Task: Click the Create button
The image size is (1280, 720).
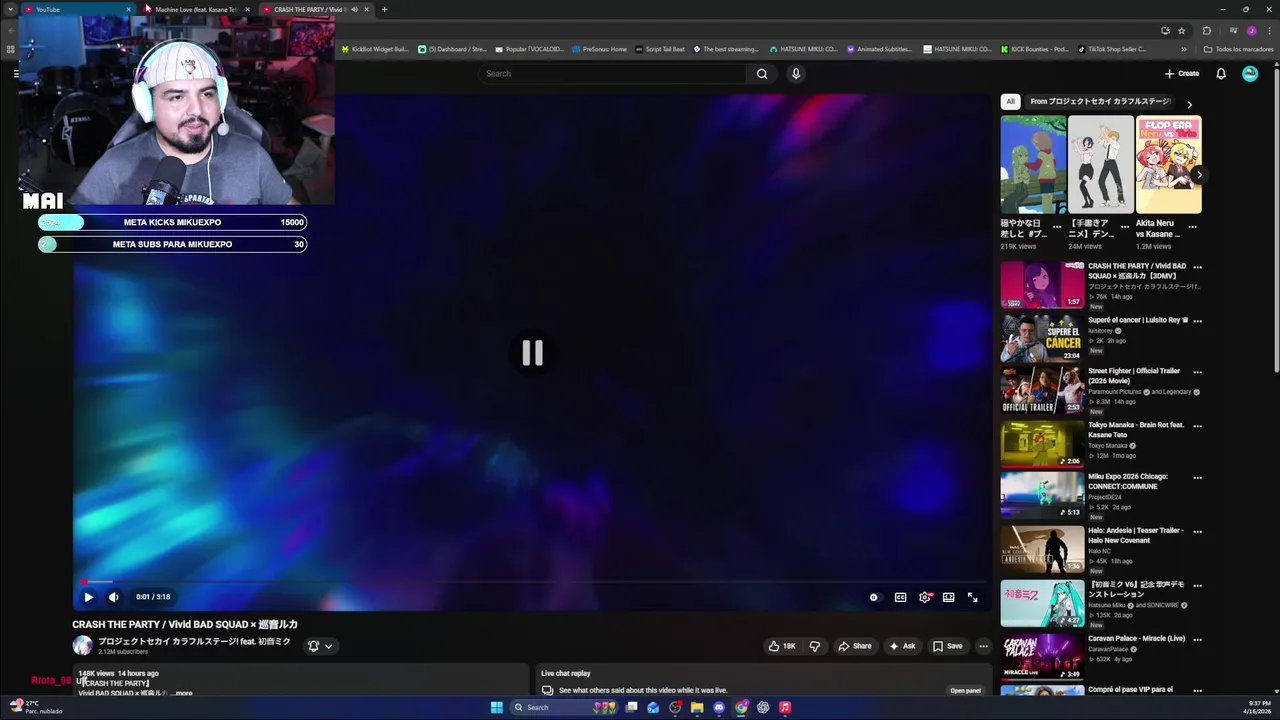Action: click(x=1182, y=73)
